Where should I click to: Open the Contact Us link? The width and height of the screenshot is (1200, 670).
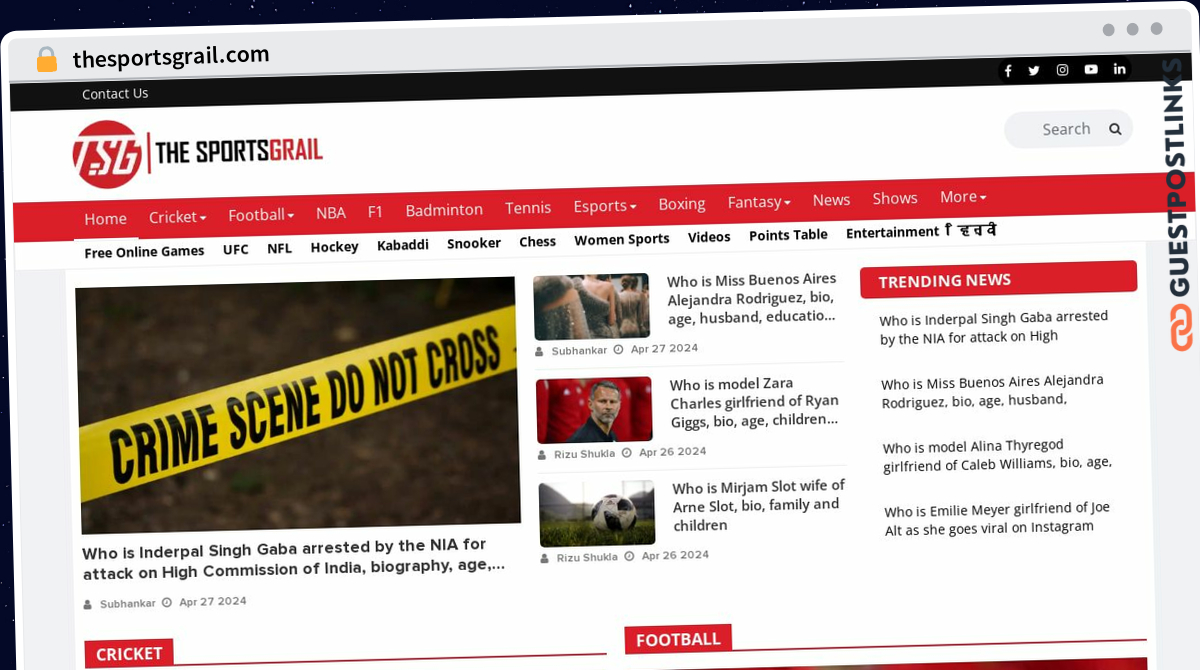[115, 94]
